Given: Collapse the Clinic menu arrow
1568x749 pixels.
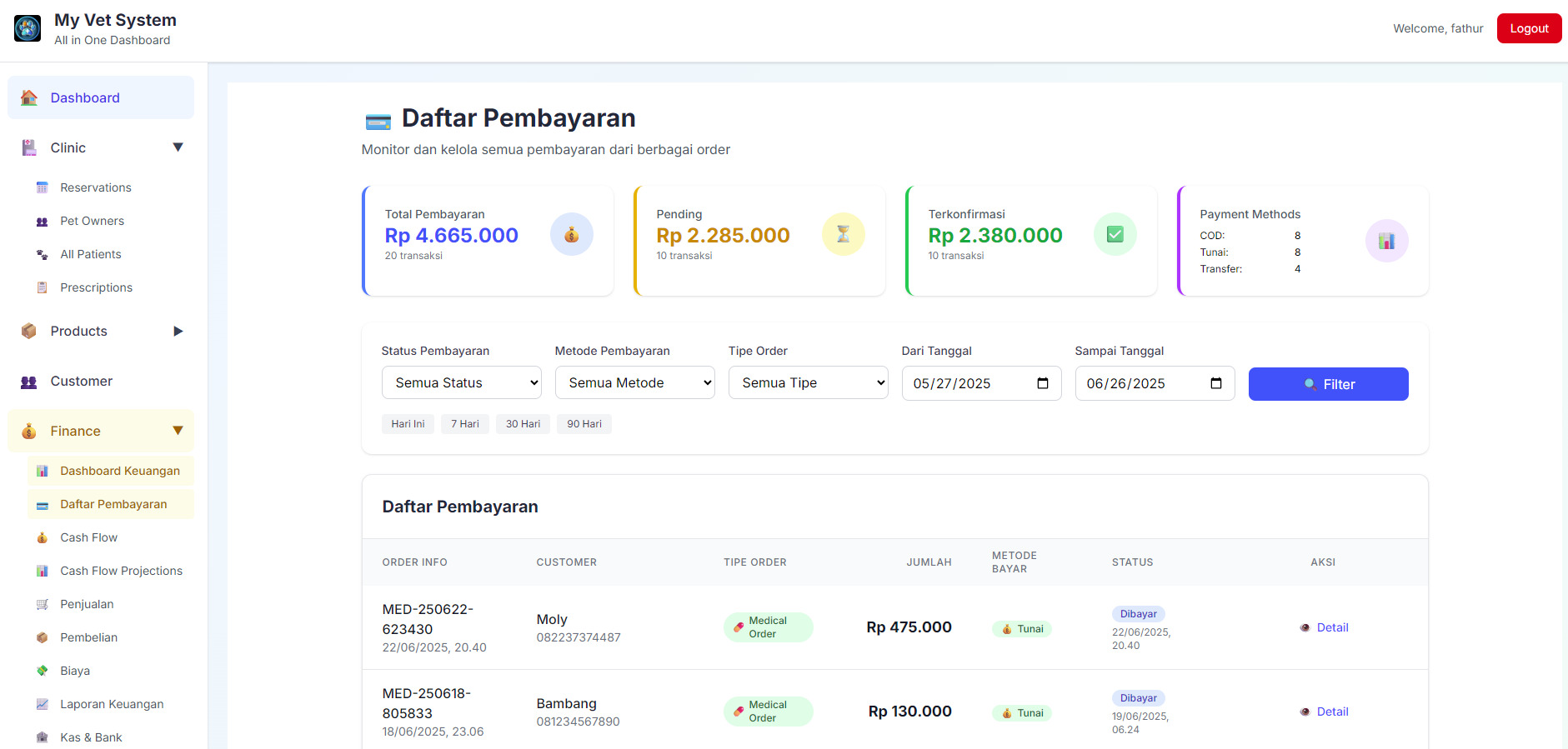Looking at the screenshot, I should pyautogui.click(x=178, y=147).
